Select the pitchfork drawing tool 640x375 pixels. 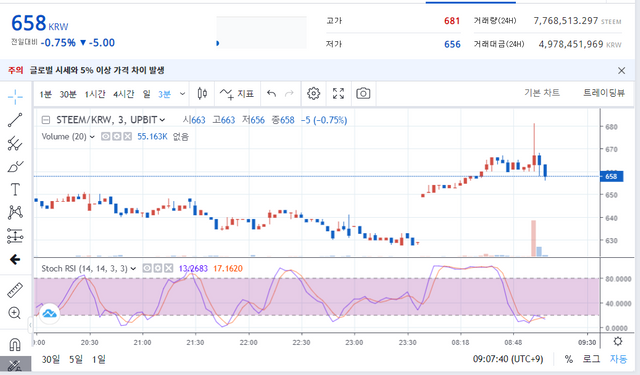click(x=15, y=143)
